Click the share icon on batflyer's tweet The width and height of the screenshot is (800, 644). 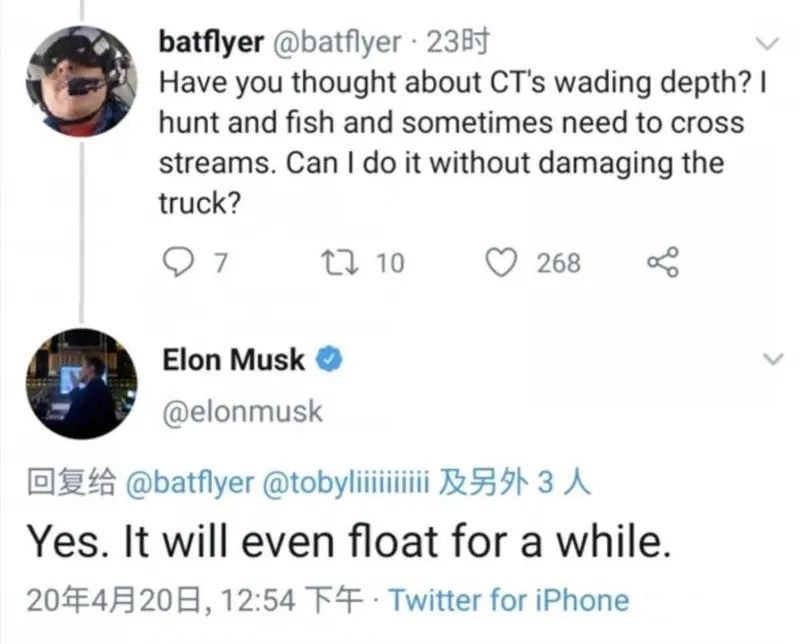point(663,263)
